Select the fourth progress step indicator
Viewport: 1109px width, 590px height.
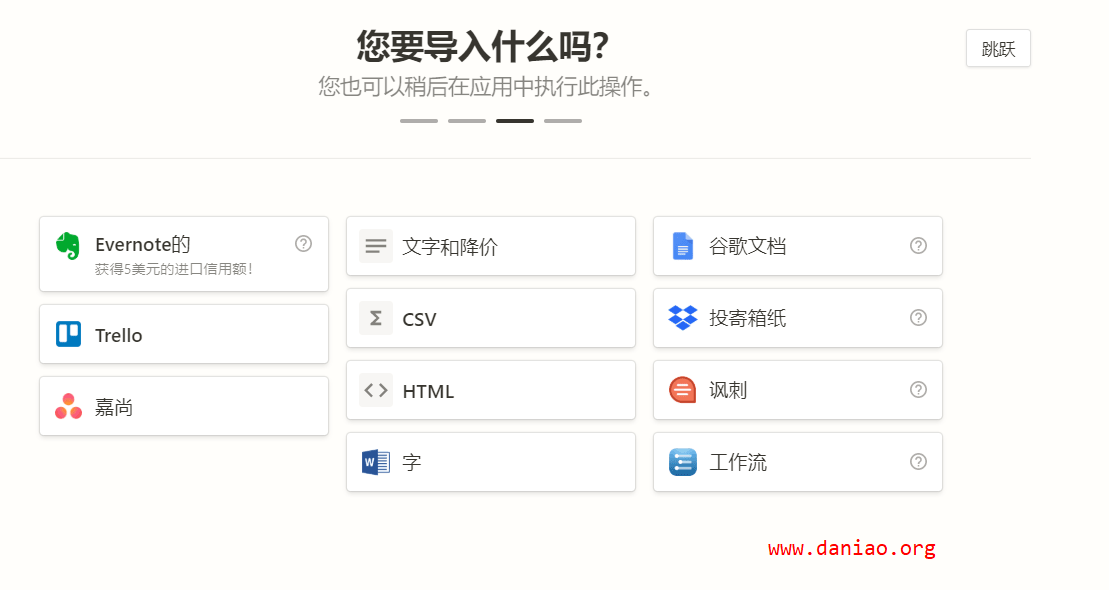[563, 121]
